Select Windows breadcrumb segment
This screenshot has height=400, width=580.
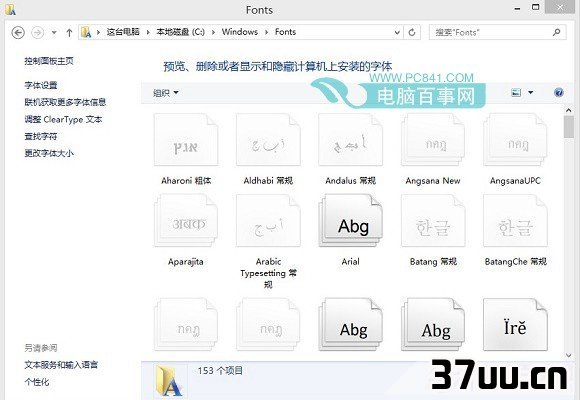coord(240,32)
